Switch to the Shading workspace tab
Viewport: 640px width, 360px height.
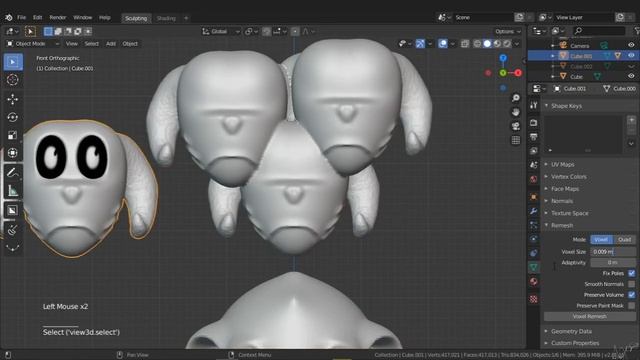[166, 18]
